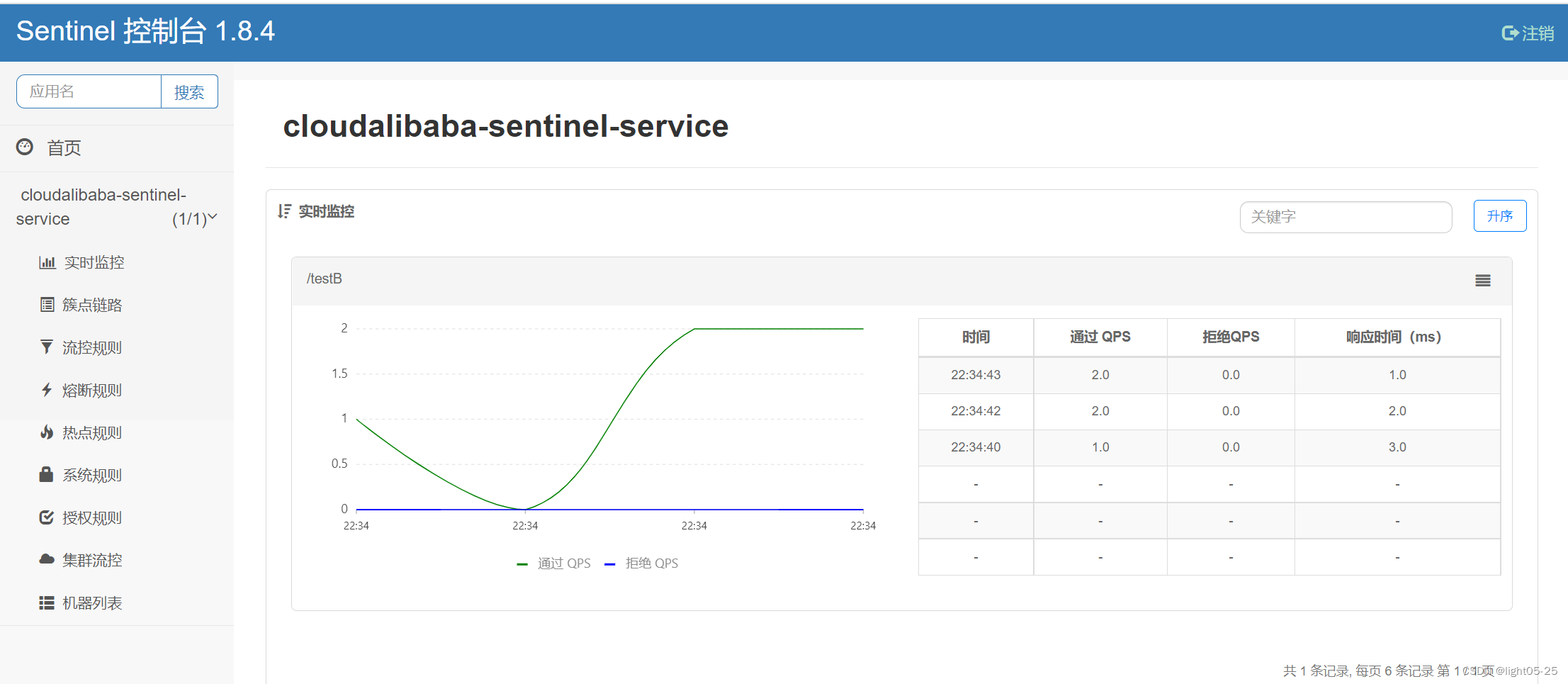This screenshot has width=1568, height=684.
Task: Click the check-square icon for 授权规则
Action: click(47, 517)
